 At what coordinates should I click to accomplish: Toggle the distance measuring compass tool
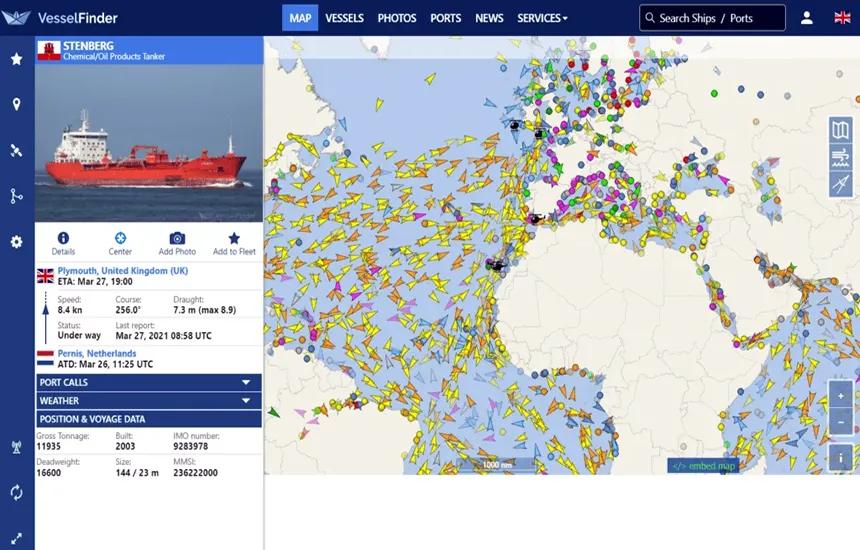(840, 184)
